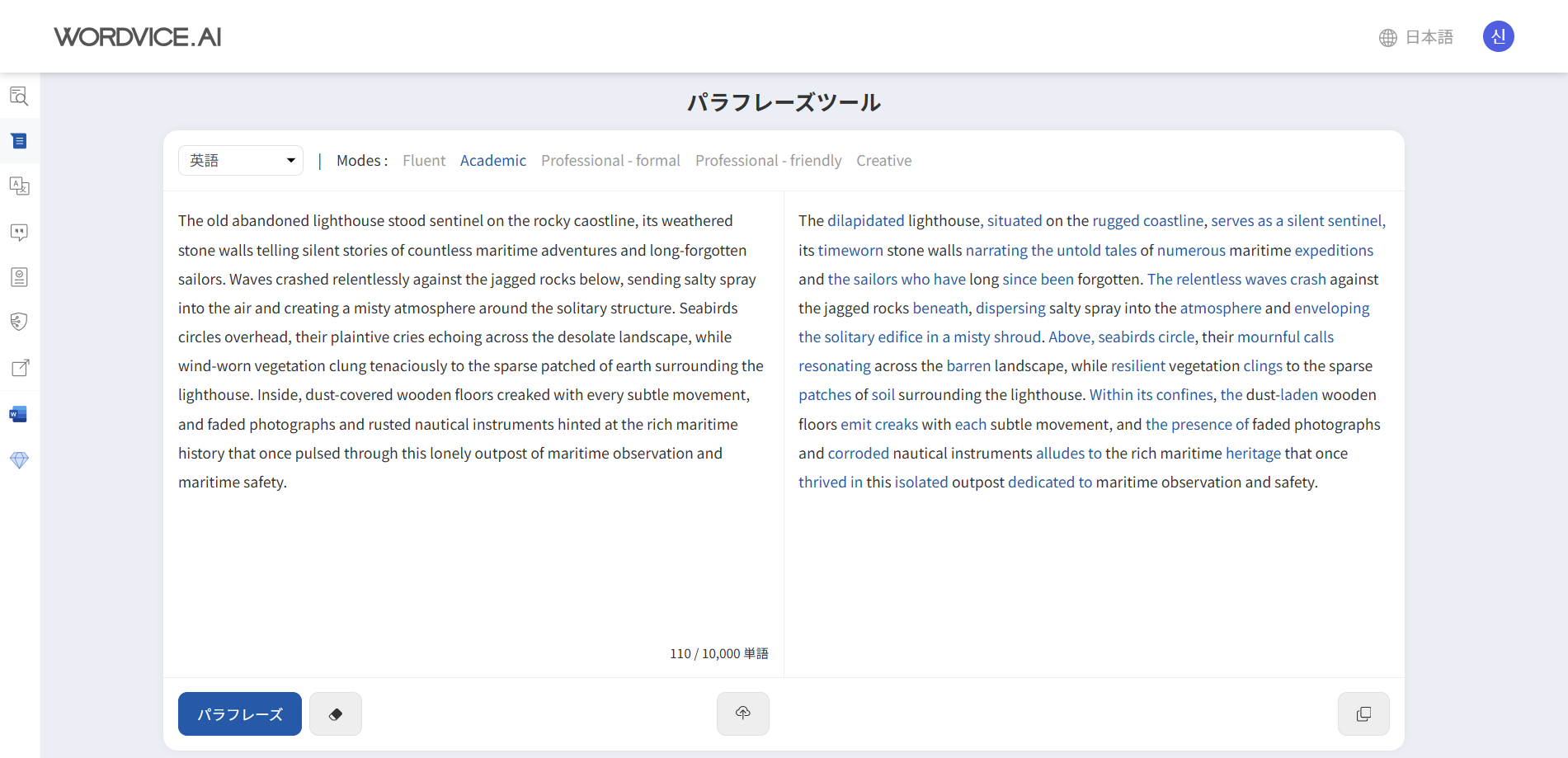The width and height of the screenshot is (1568, 758).
Task: Click the external link sidebar icon
Action: (x=18, y=368)
